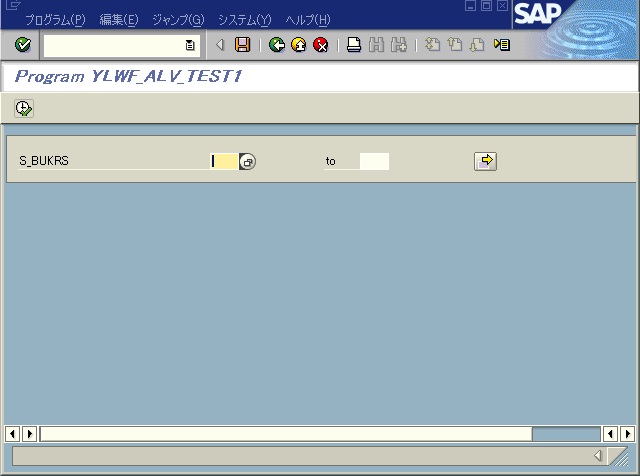
Task: Open the command field history dropdown
Action: (190, 45)
